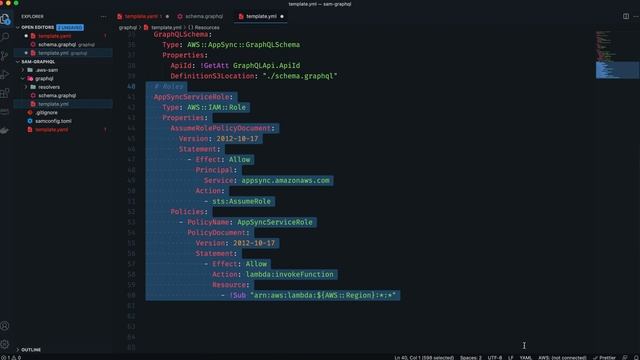Click the './schema.graphql' string value
Screen dimensions: 640x360
coord(300,76)
